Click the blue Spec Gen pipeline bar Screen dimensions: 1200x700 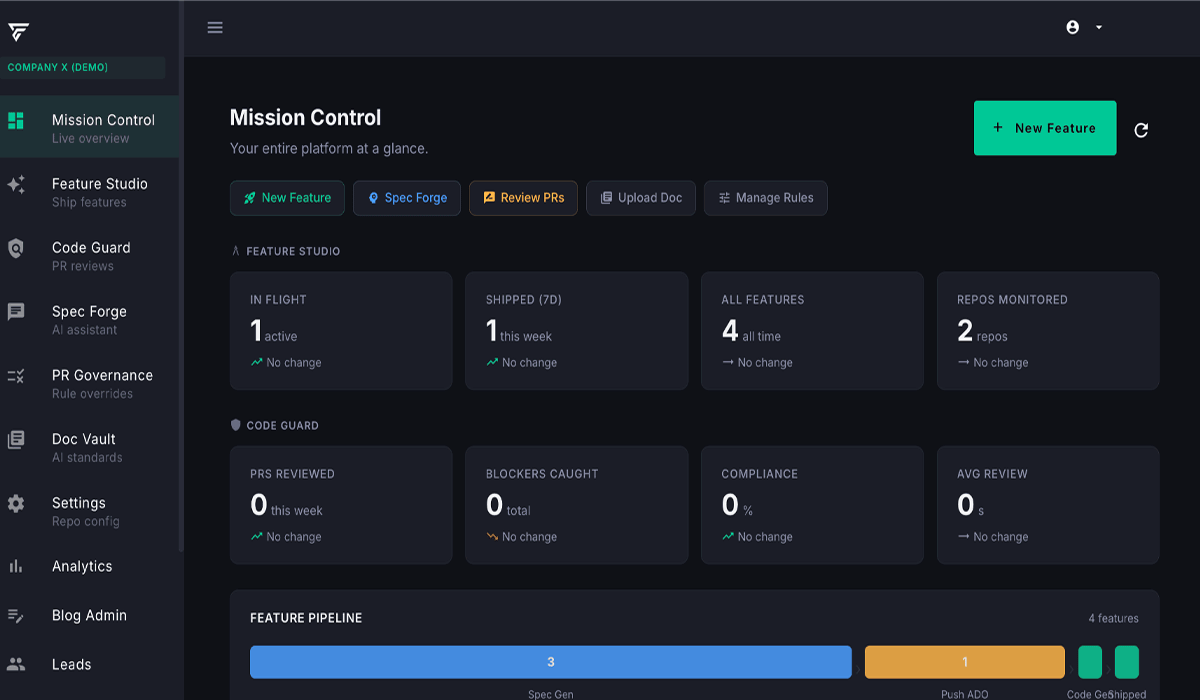pyautogui.click(x=551, y=662)
